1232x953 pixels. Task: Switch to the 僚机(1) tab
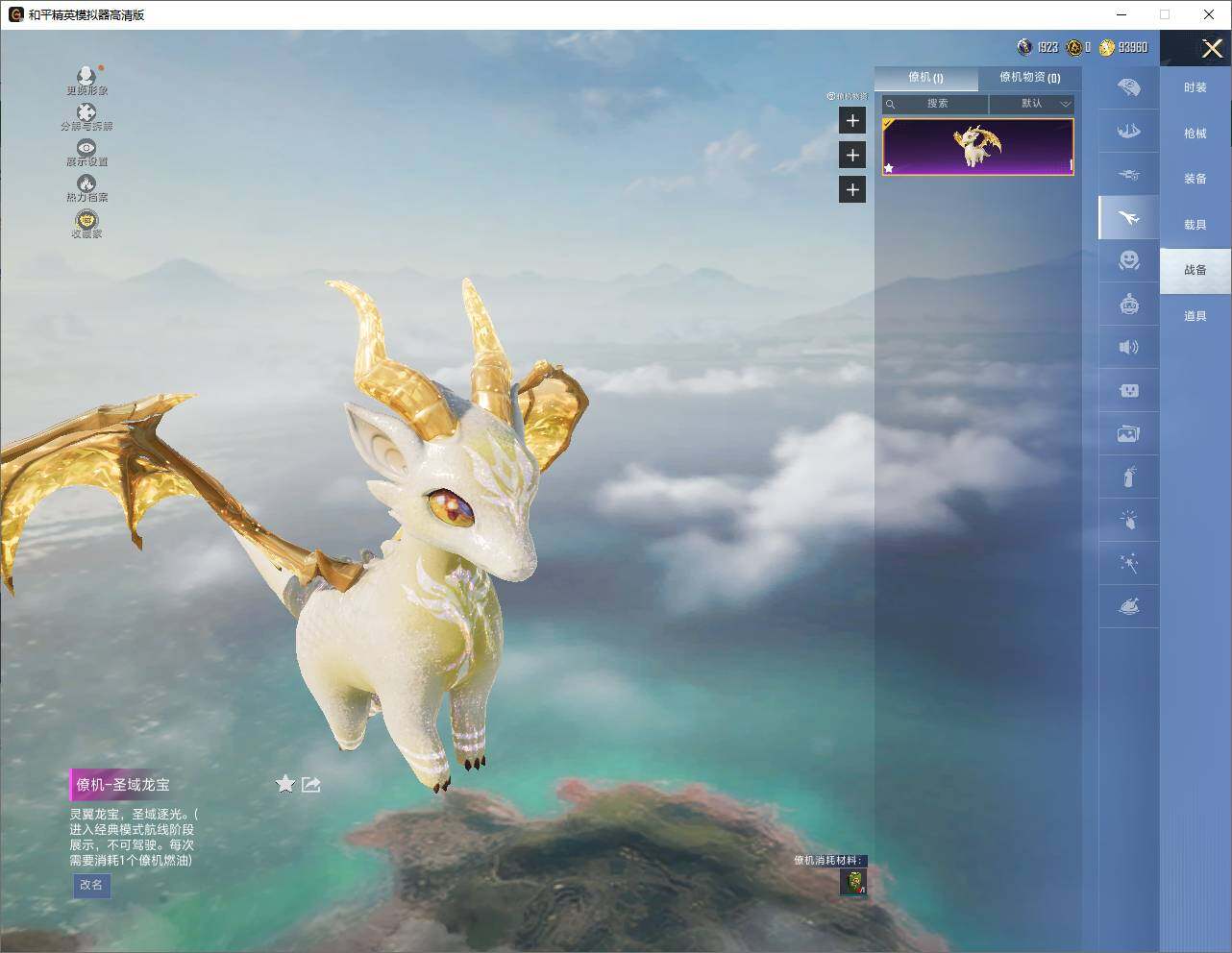[x=925, y=78]
